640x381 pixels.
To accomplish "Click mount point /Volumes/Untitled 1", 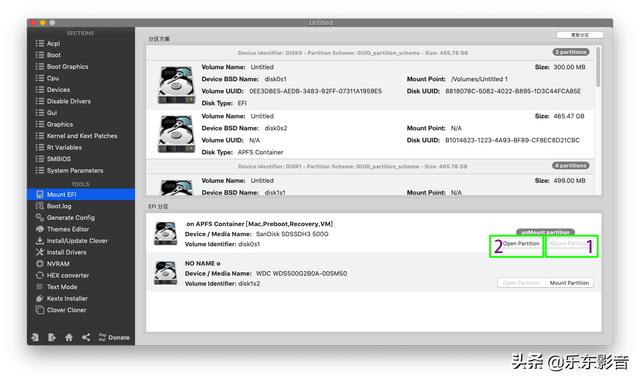I will coord(479,79).
